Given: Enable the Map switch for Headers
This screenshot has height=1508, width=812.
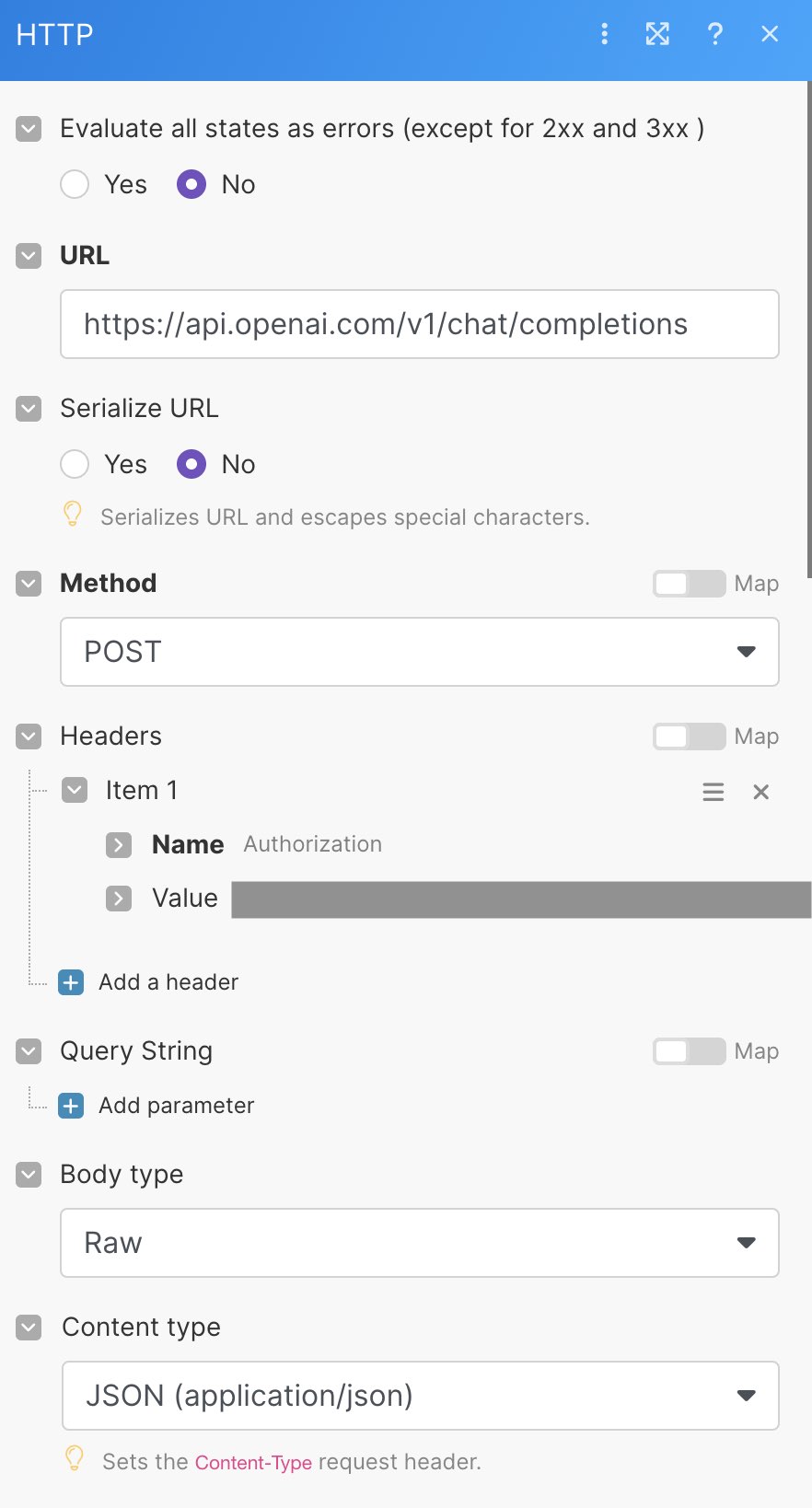Looking at the screenshot, I should [689, 737].
